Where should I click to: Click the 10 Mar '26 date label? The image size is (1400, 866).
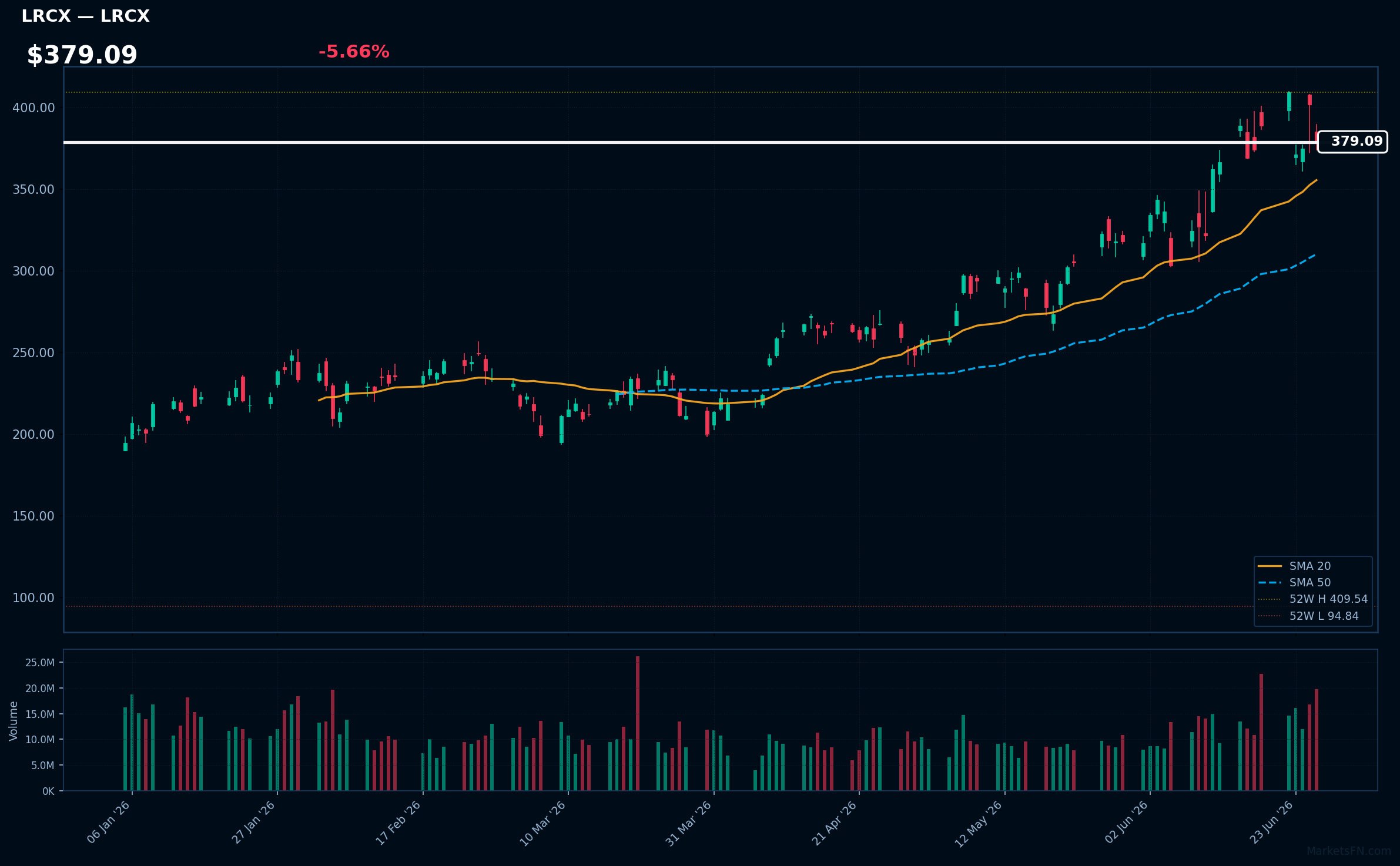pos(543,824)
